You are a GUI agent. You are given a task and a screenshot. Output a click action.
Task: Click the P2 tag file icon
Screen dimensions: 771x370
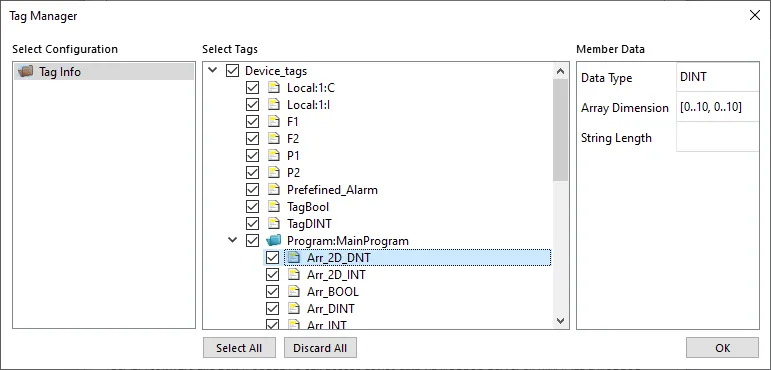pos(273,173)
